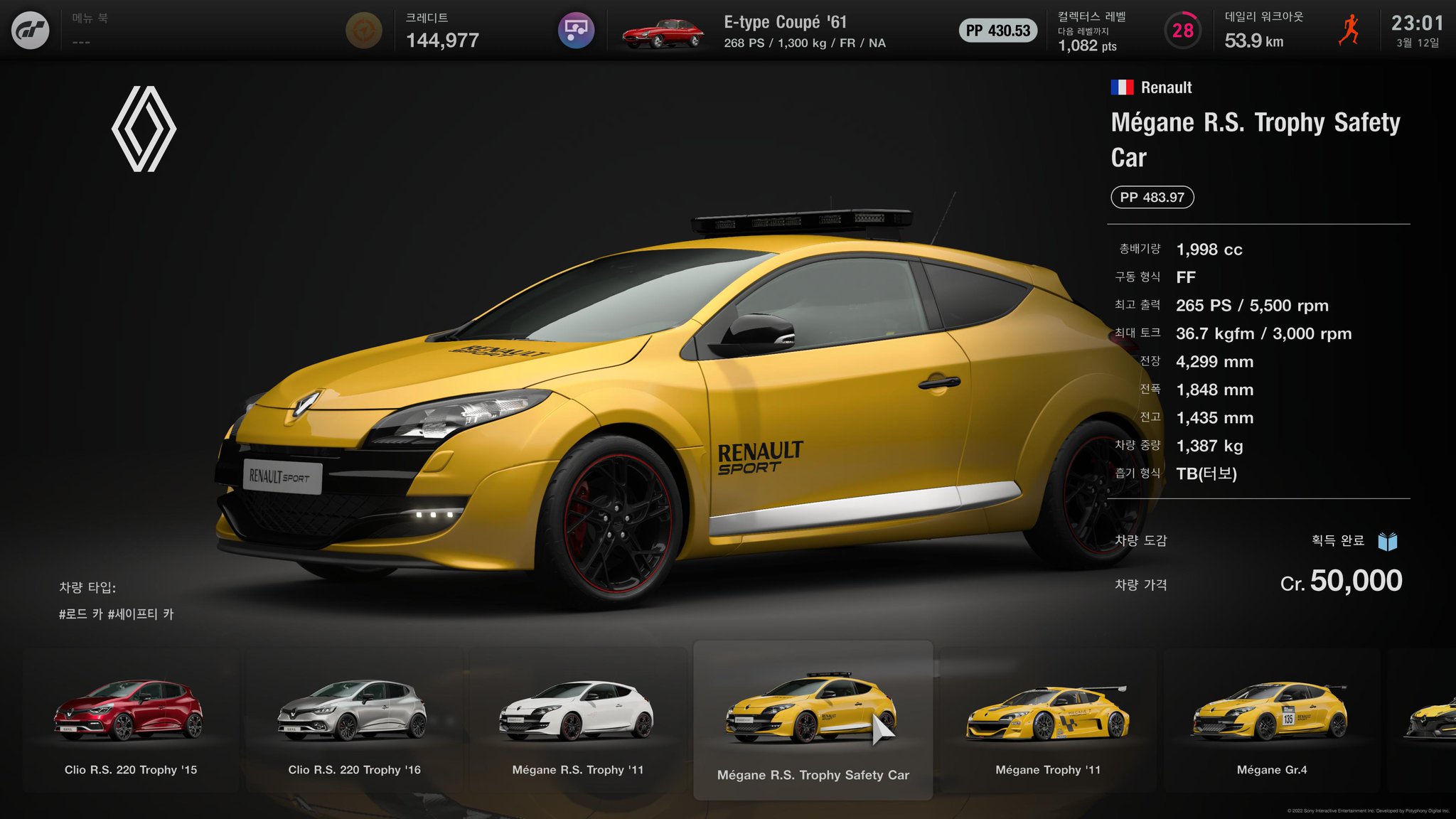The height and width of the screenshot is (819, 1456).
Task: Click the car price Cr. 50,000
Action: click(1341, 582)
